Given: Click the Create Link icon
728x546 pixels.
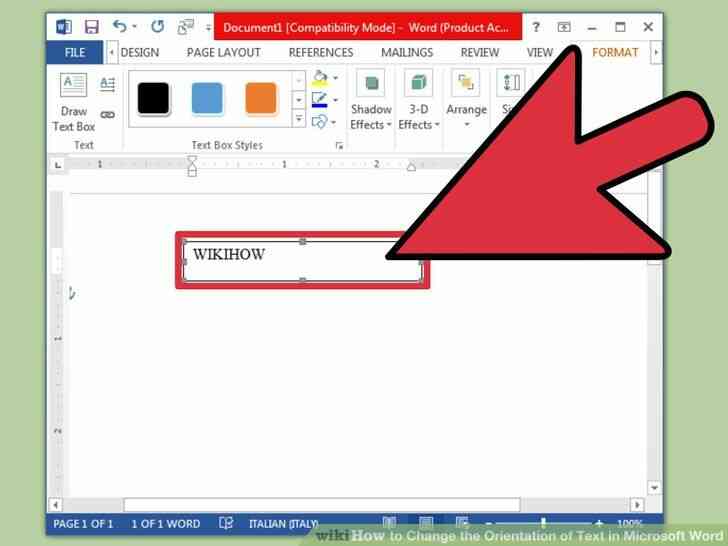Looking at the screenshot, I should 108,115.
